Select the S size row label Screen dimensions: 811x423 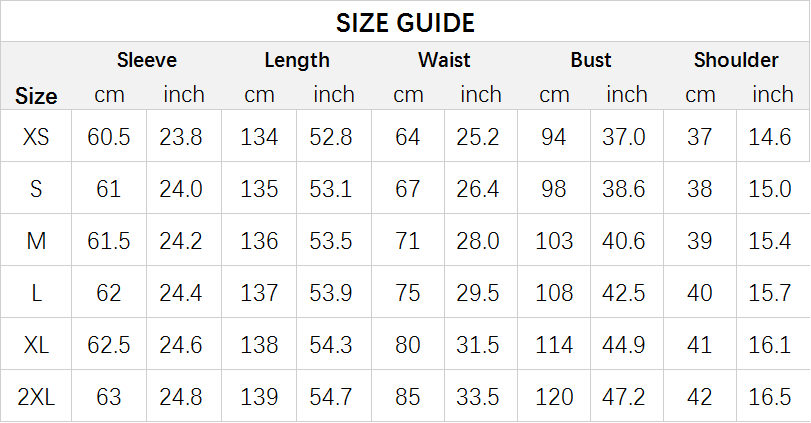point(36,189)
